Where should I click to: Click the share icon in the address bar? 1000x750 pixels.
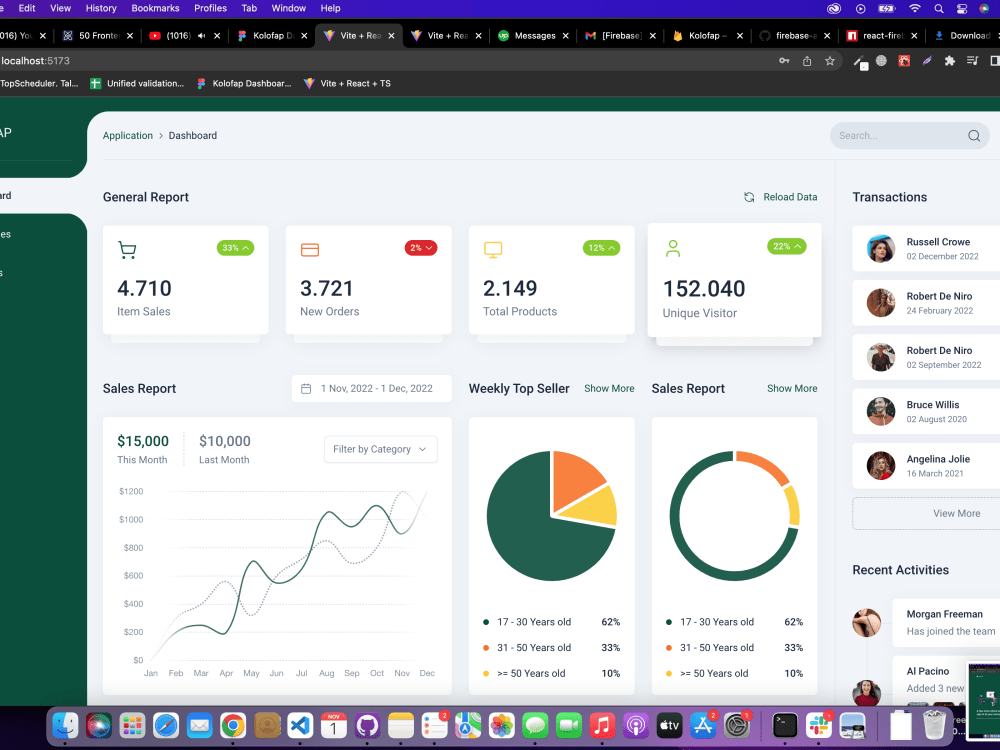click(x=807, y=61)
